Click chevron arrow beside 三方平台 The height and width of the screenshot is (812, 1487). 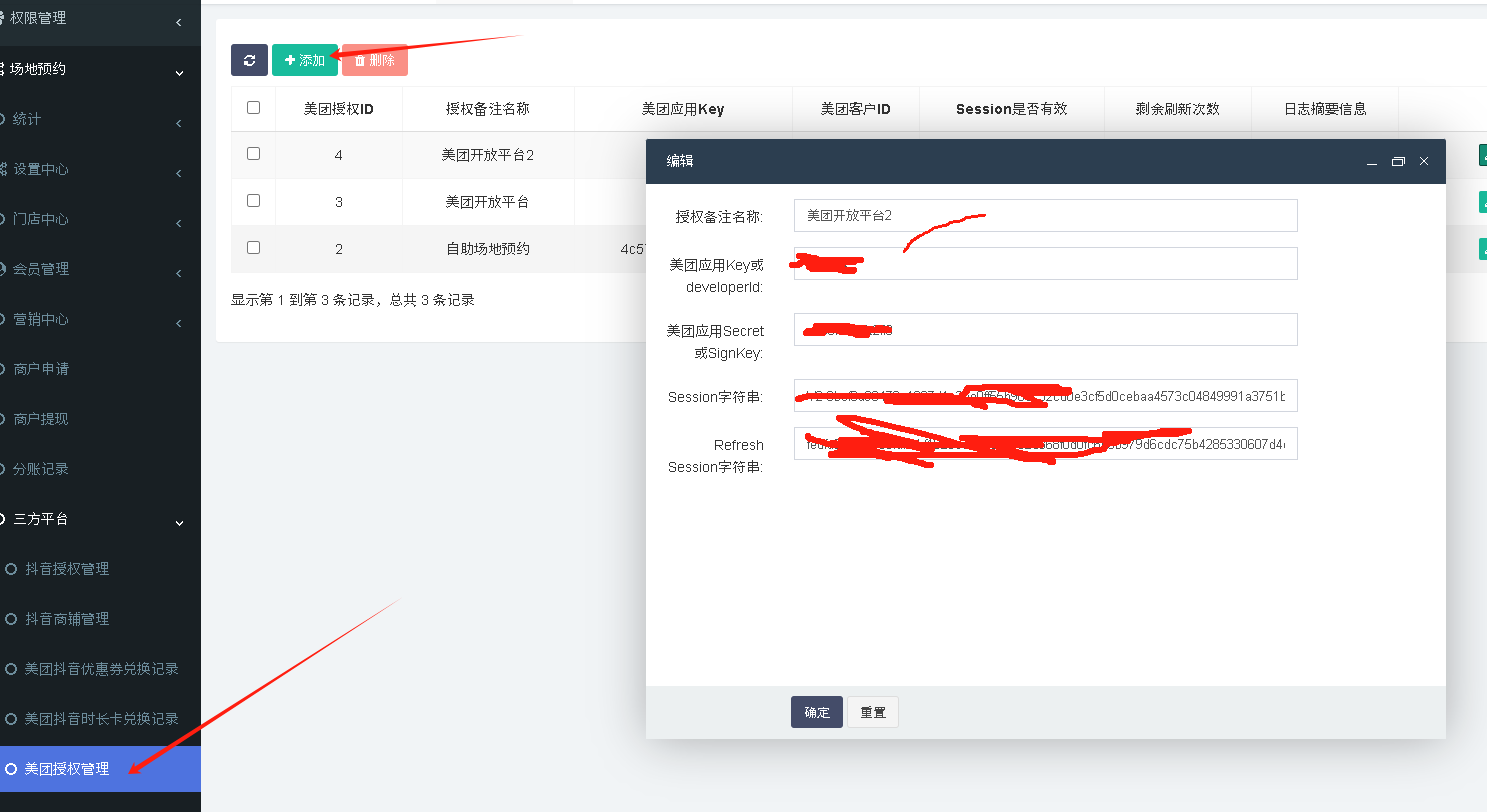179,522
